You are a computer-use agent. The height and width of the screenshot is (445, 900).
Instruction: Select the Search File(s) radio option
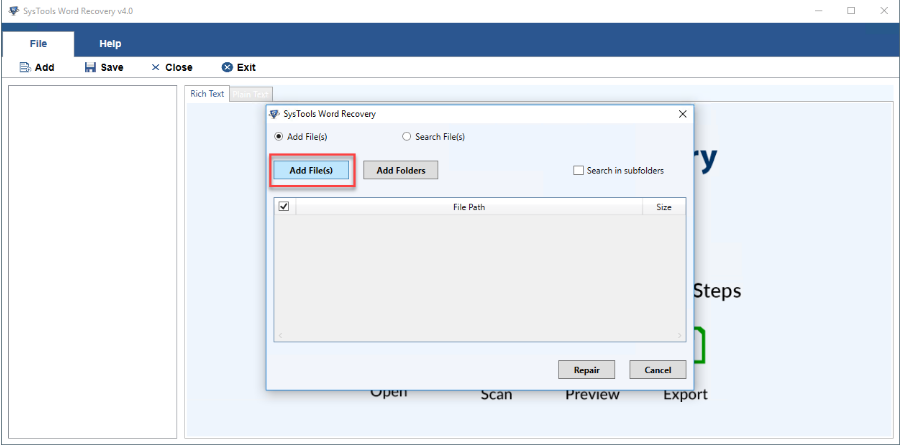[433, 137]
